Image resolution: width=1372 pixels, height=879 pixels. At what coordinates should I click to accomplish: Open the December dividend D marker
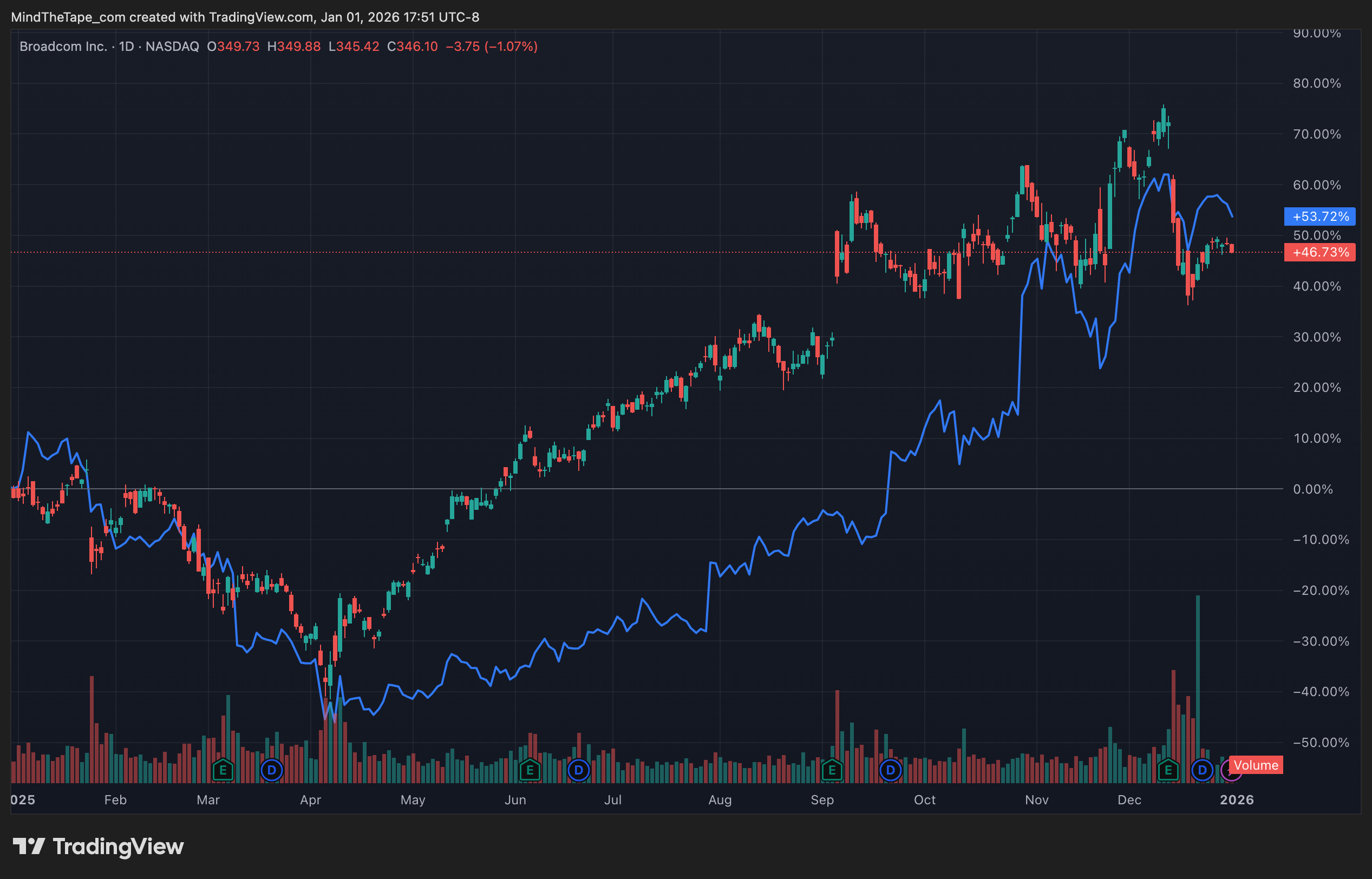click(x=1202, y=771)
